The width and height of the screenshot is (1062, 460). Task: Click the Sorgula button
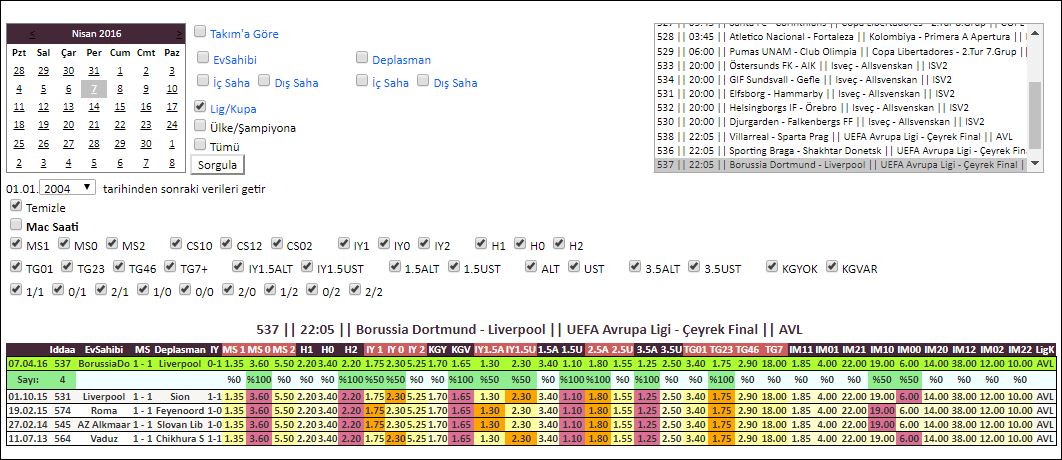tap(217, 165)
